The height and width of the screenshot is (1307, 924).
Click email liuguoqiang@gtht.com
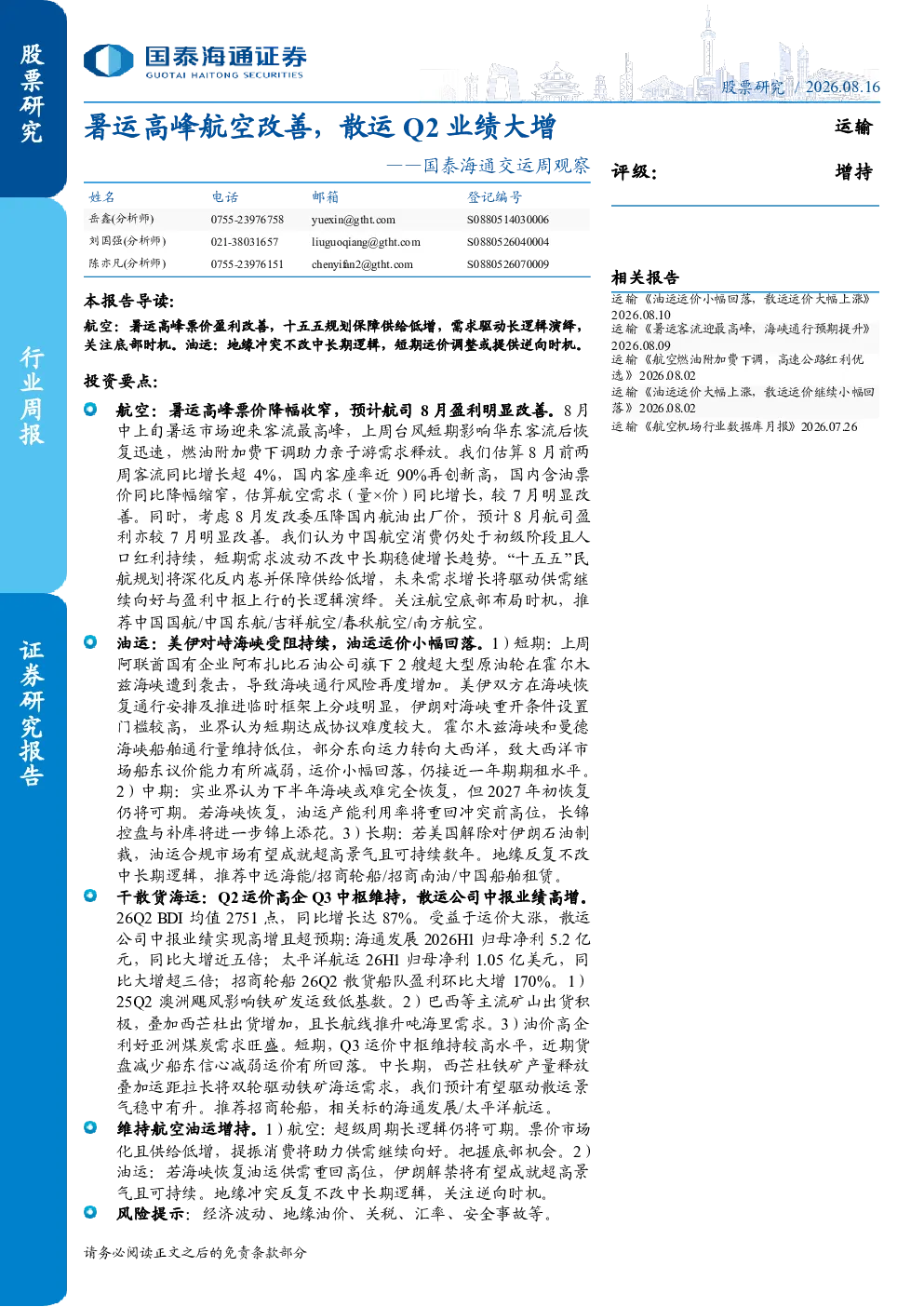(x=366, y=242)
